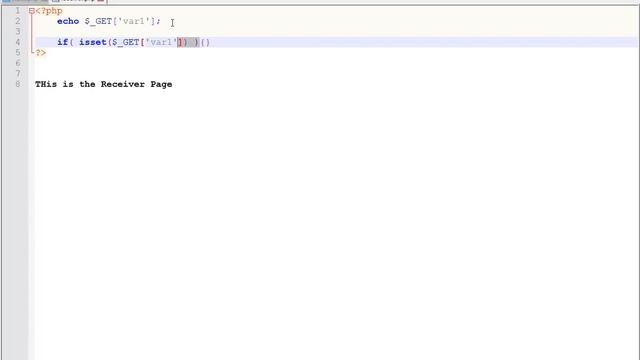The width and height of the screenshot is (640, 360).
Task: Select line number 7 in the margin
Action: tap(18, 73)
